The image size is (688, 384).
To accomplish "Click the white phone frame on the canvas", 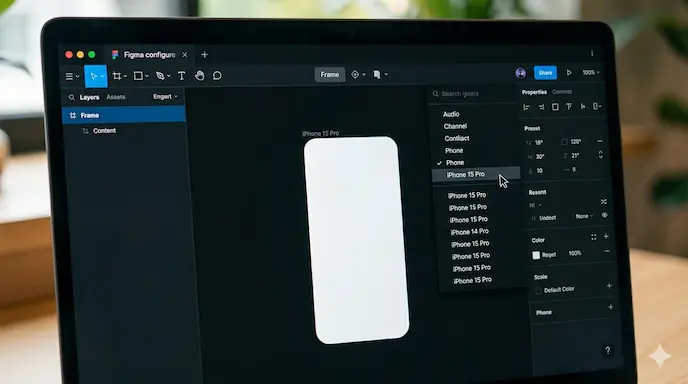I will coord(356,240).
